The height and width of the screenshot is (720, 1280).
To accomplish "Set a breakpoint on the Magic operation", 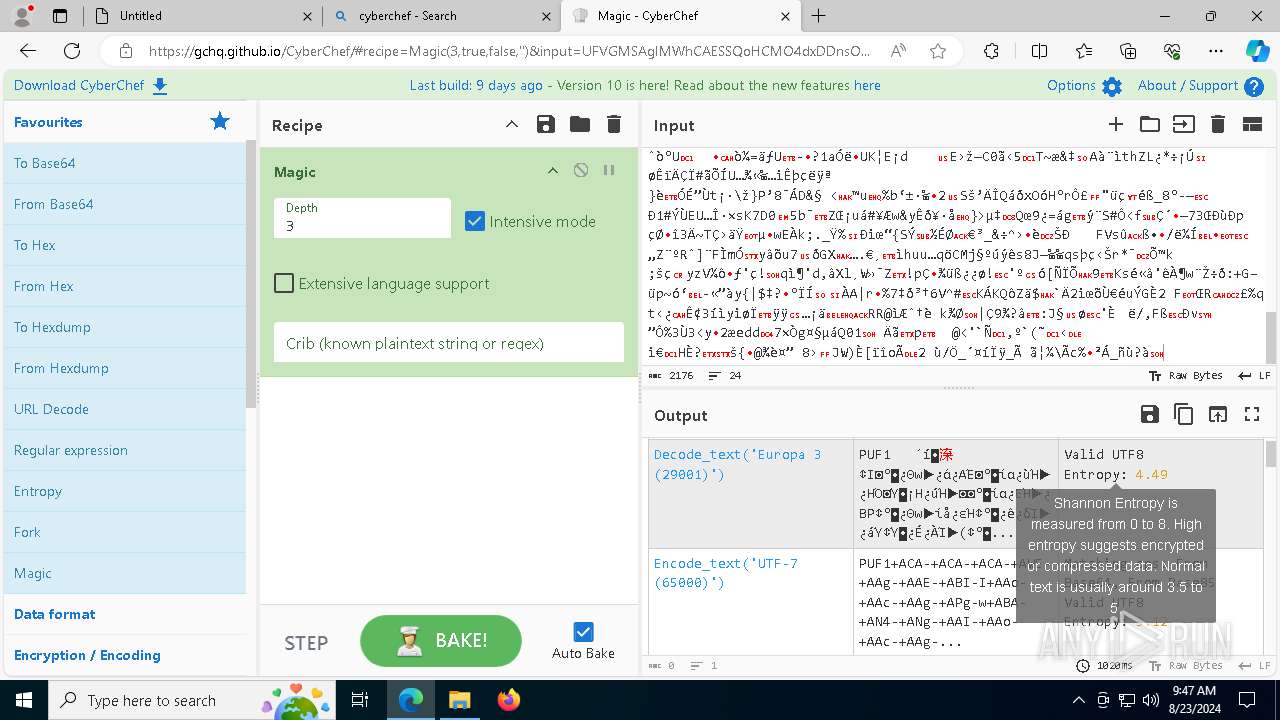I will (x=609, y=170).
